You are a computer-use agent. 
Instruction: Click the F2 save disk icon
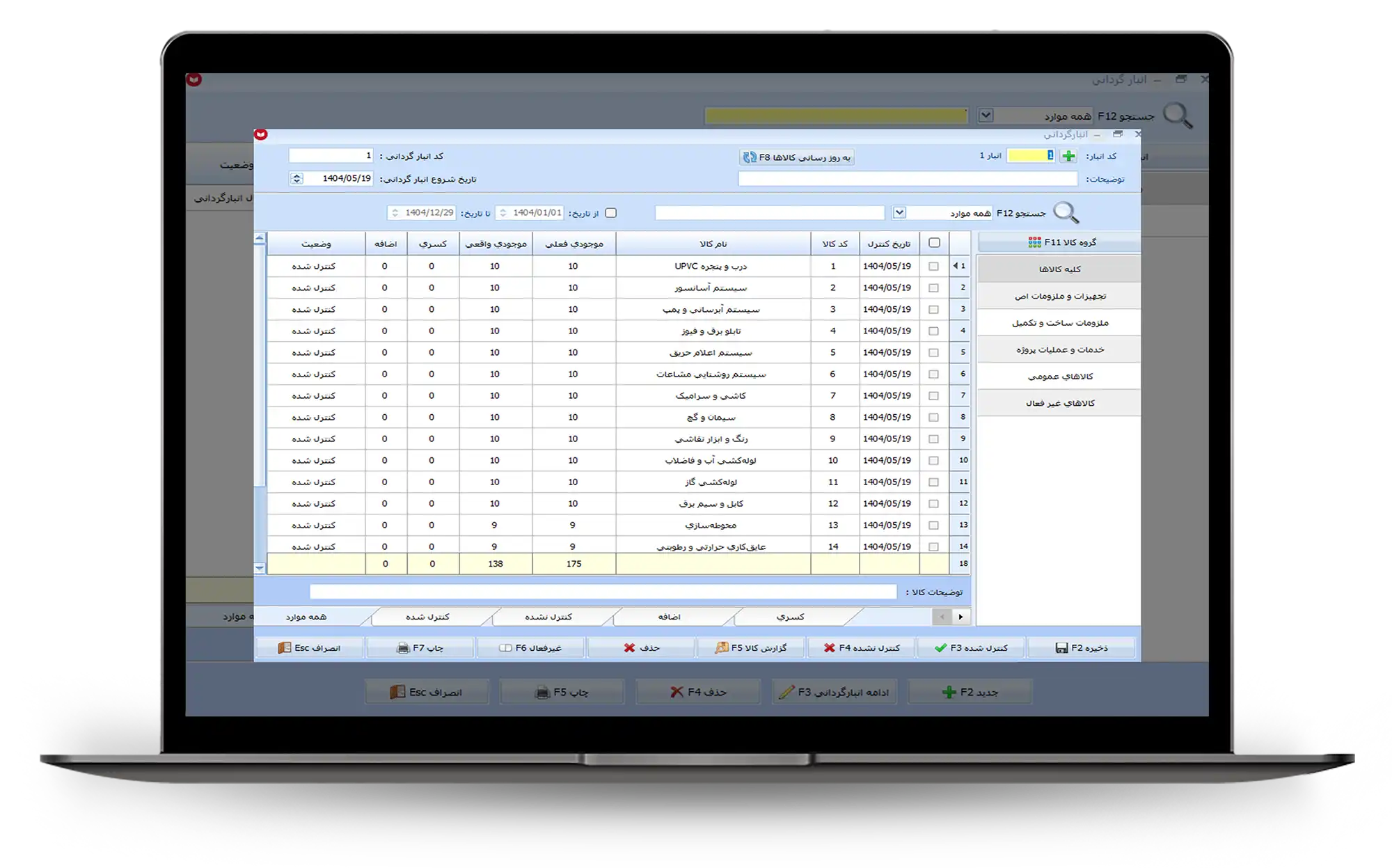coord(1061,647)
